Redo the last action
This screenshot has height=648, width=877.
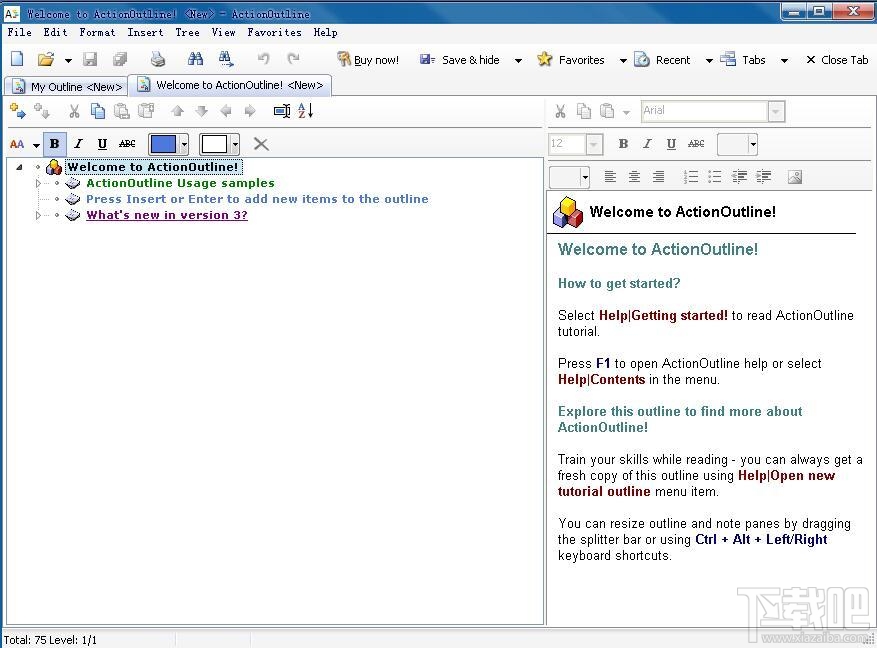point(293,58)
